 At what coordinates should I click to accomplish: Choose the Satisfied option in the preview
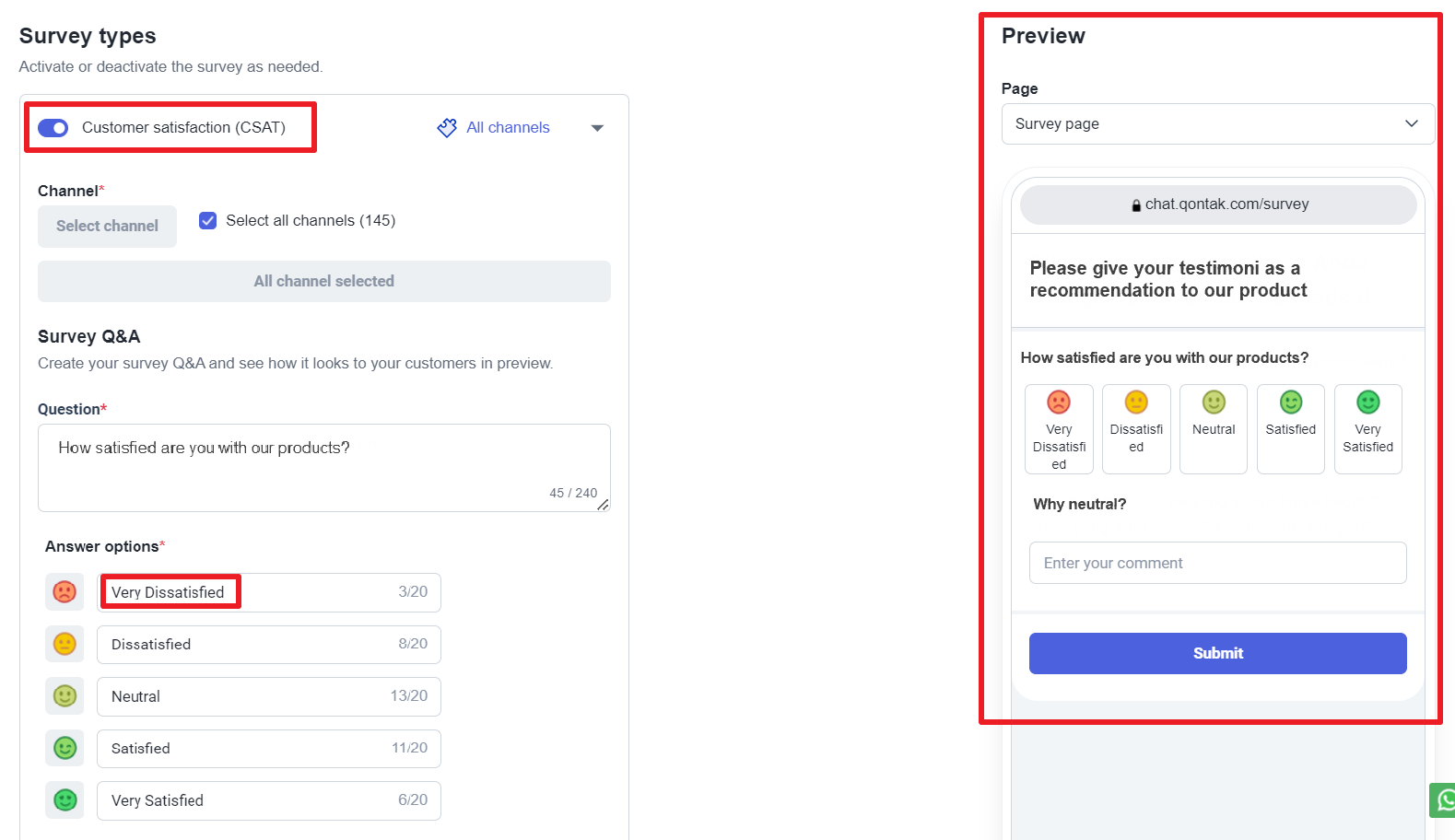click(1291, 429)
